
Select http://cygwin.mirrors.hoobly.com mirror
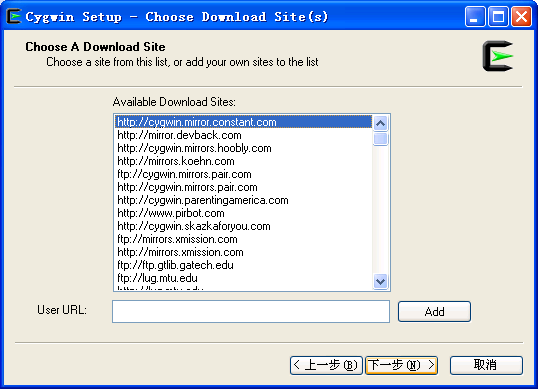[244, 148]
